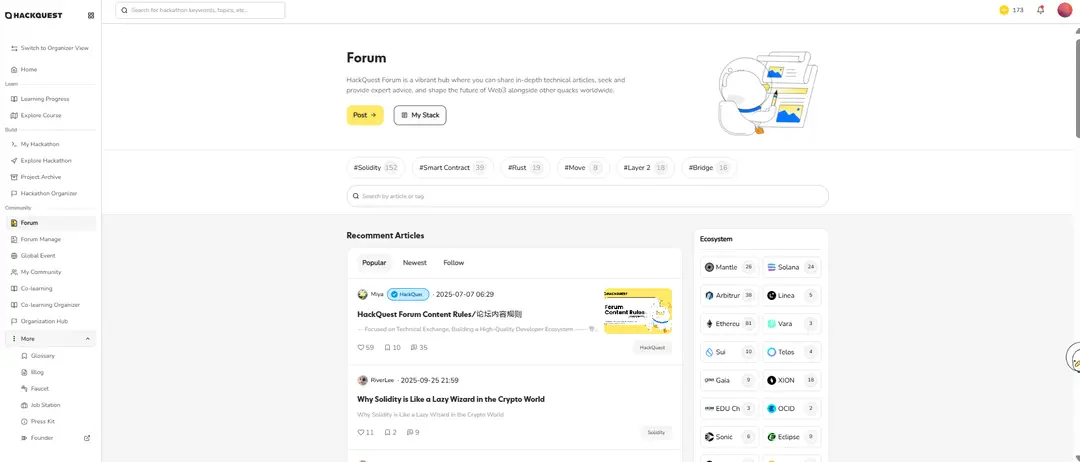Click the gold coin balance icon
This screenshot has height=462, width=1080.
point(1004,10)
